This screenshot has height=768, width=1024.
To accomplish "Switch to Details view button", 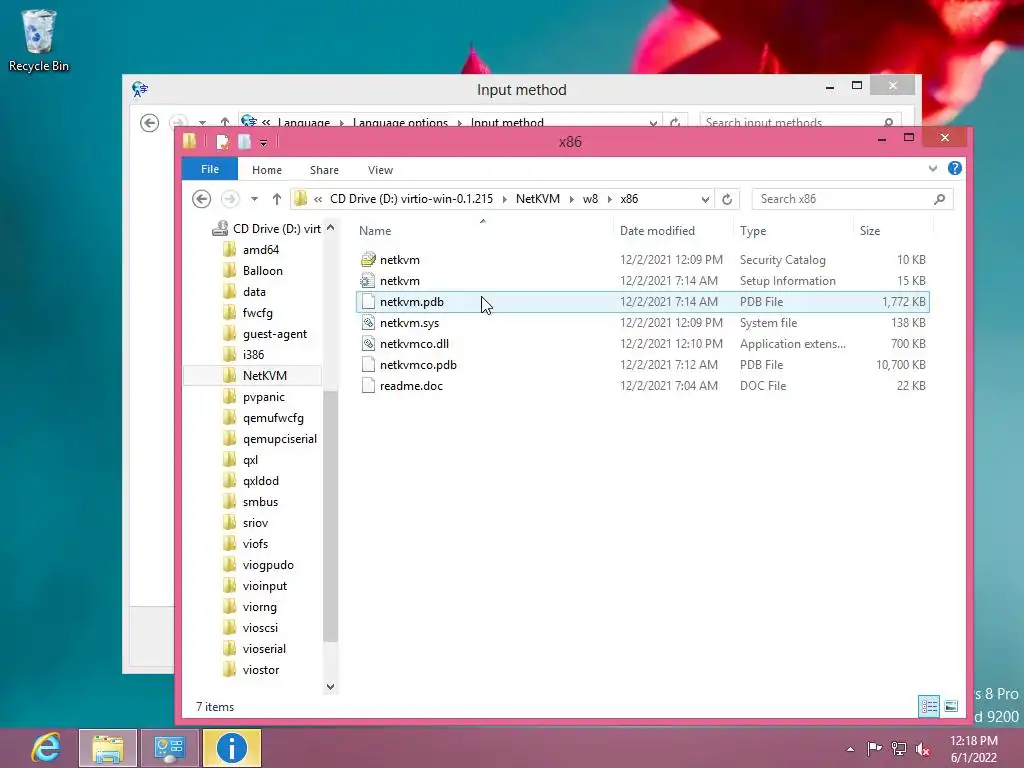I will pos(929,706).
